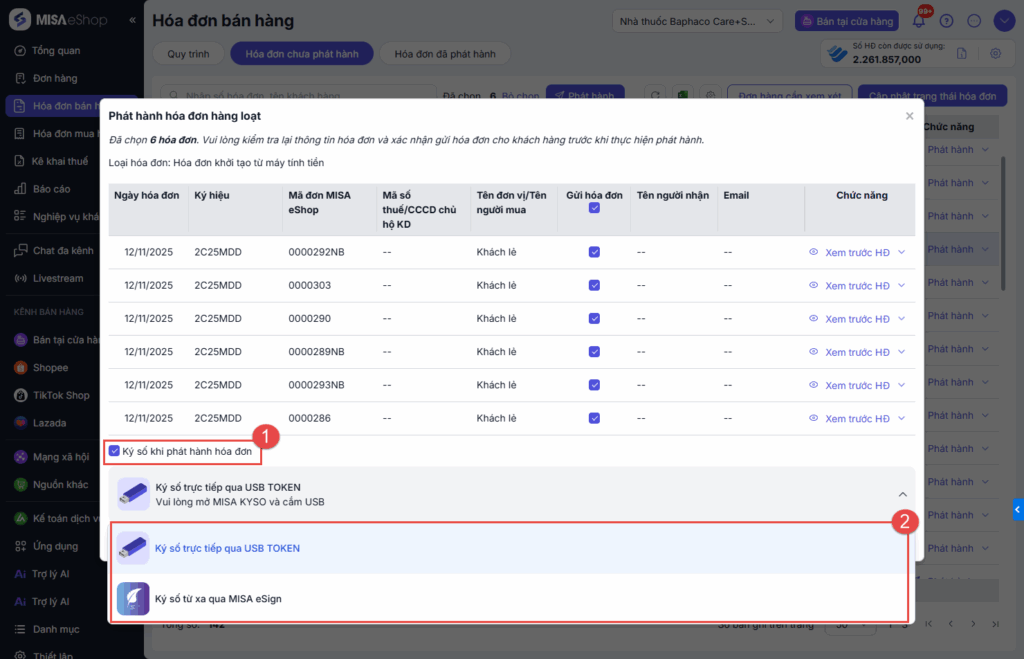Click the notification bell icon
The width and height of the screenshot is (1024, 659).
point(919,21)
